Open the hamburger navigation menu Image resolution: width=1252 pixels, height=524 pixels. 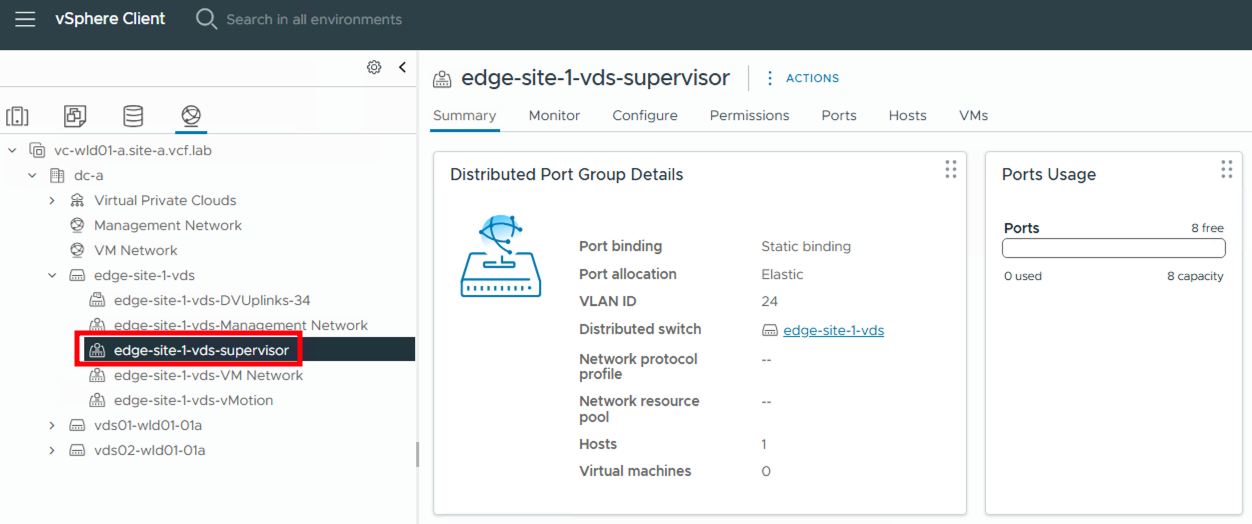tap(25, 19)
